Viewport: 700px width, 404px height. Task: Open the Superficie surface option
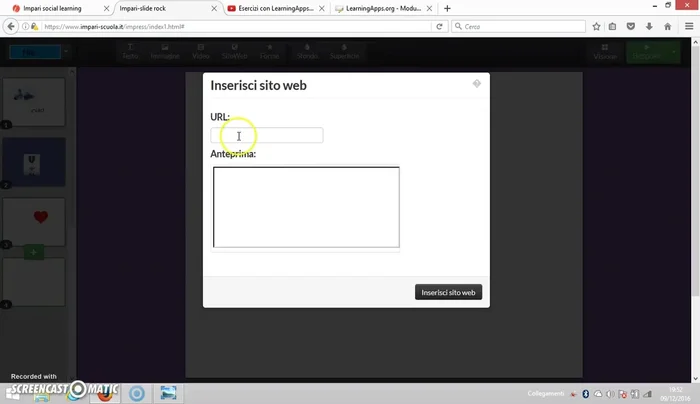point(344,51)
